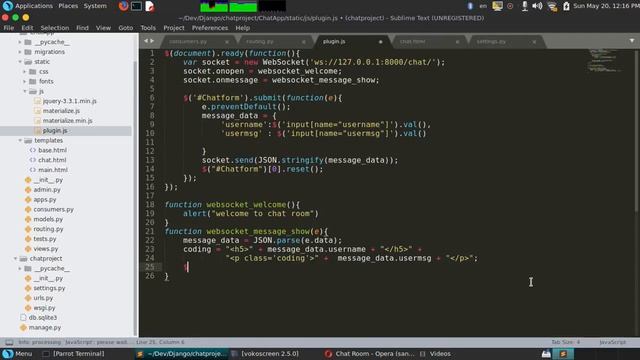640x360 pixels.
Task: Open main.html in sidebar
Action: click(x=53, y=170)
